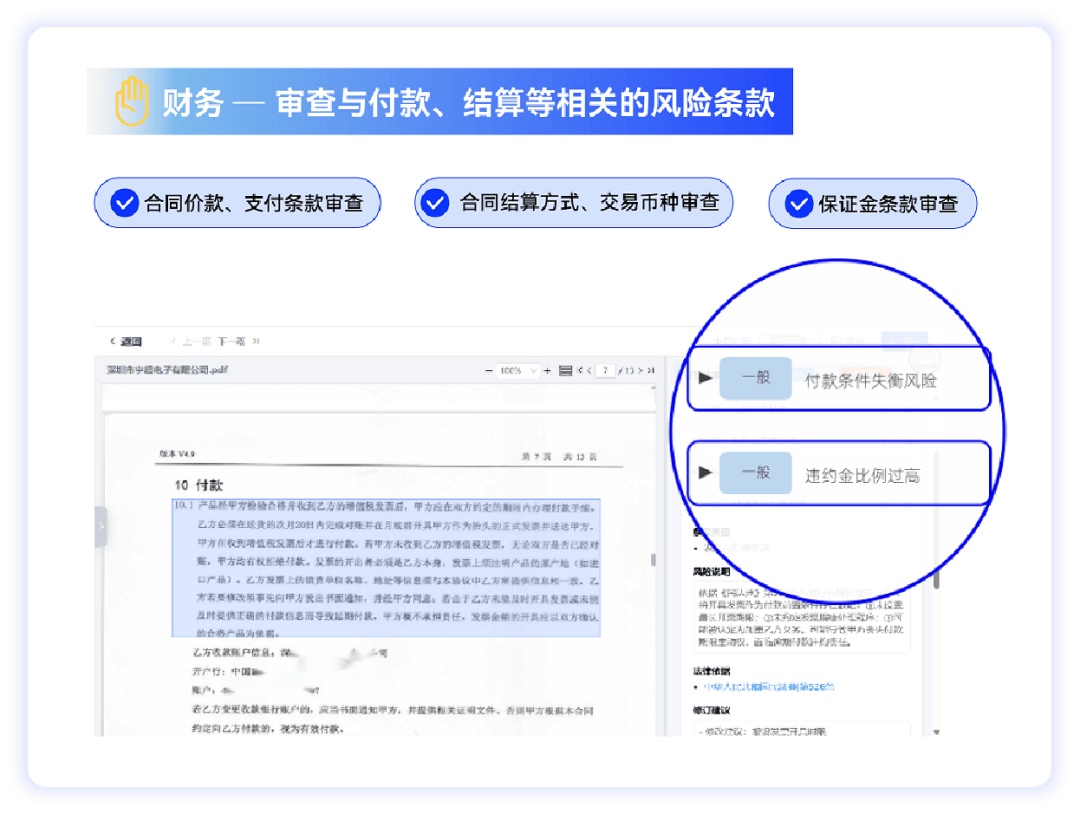1080x814 pixels.
Task: Click the 版本 V4.9 header text
Action: point(177,454)
